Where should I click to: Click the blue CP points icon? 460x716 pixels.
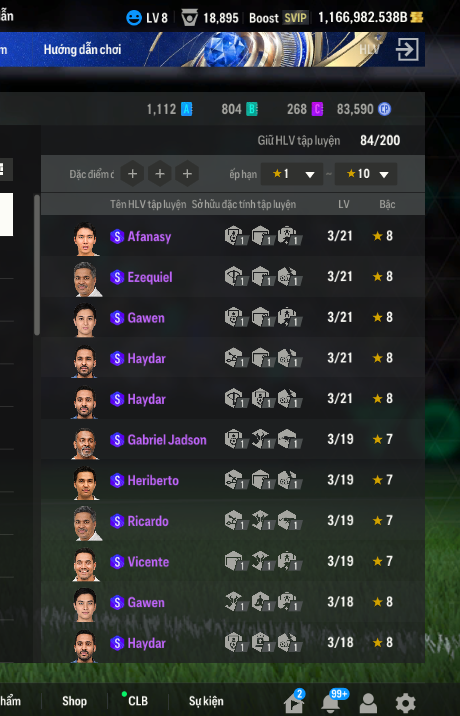click(x=385, y=109)
